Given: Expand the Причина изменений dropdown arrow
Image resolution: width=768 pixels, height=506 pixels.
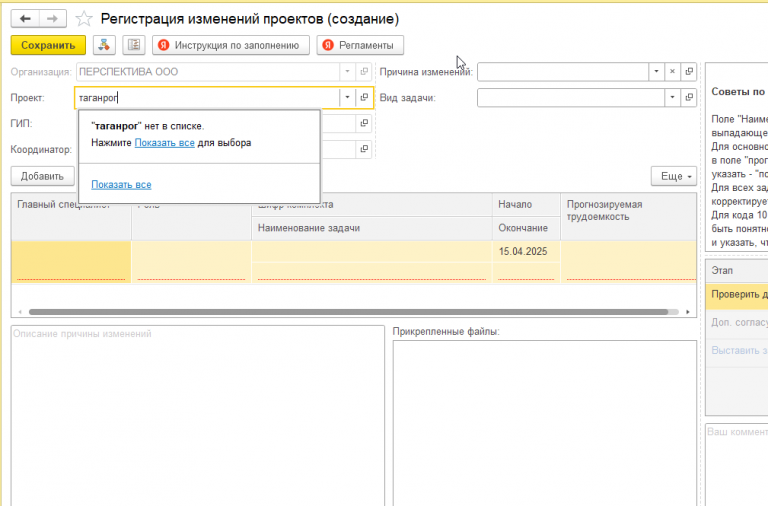Looking at the screenshot, I should point(656,72).
